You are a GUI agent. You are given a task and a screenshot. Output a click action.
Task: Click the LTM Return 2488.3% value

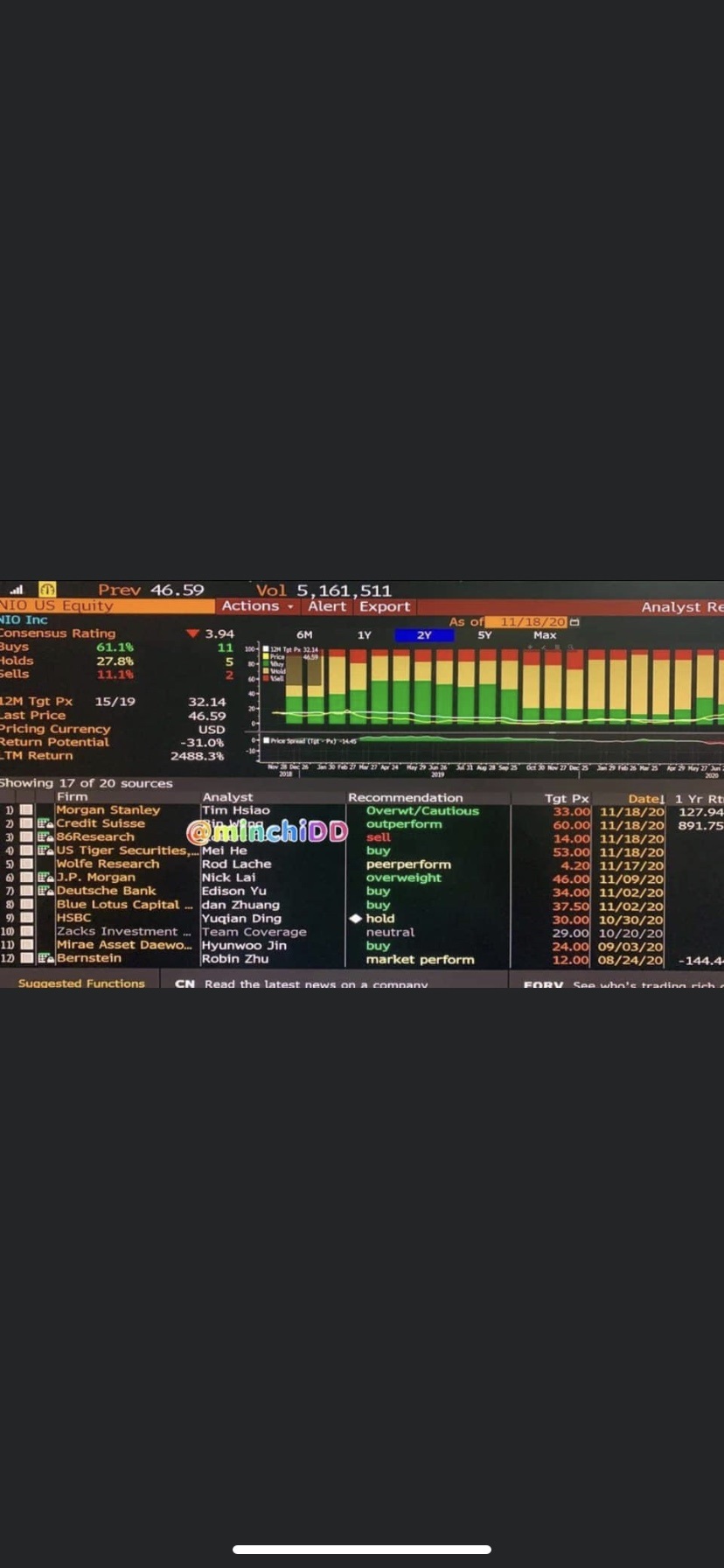tap(197, 756)
